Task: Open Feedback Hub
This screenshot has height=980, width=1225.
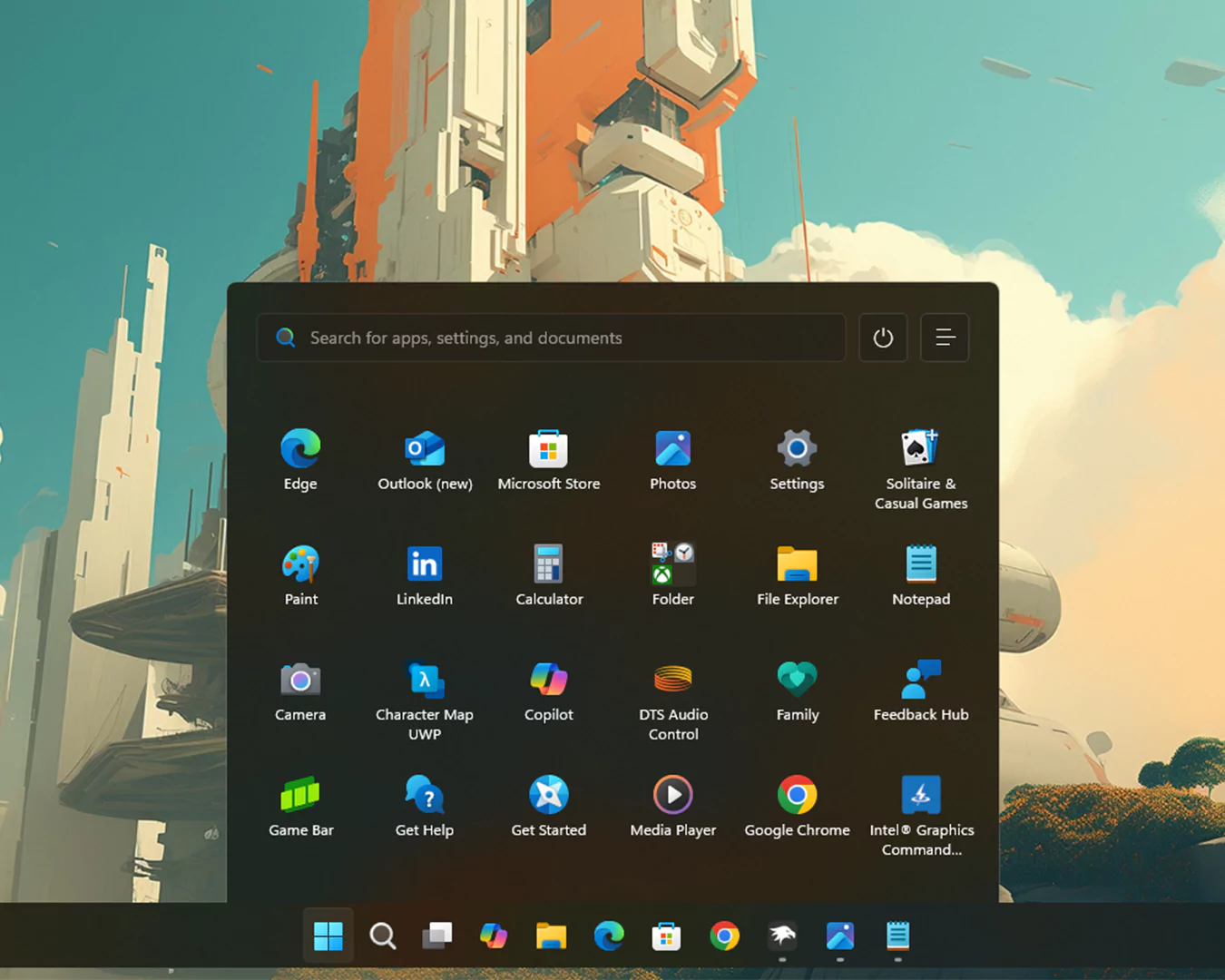Action: pyautogui.click(x=921, y=691)
